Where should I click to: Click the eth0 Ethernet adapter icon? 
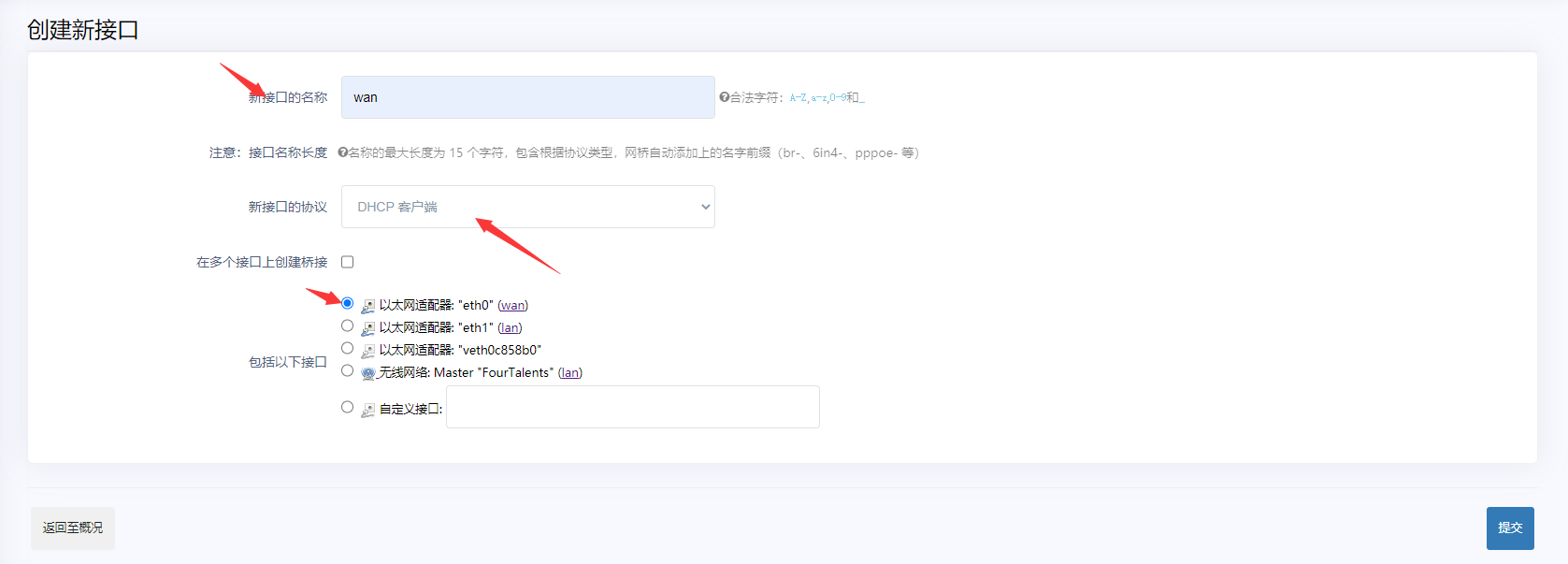click(368, 306)
